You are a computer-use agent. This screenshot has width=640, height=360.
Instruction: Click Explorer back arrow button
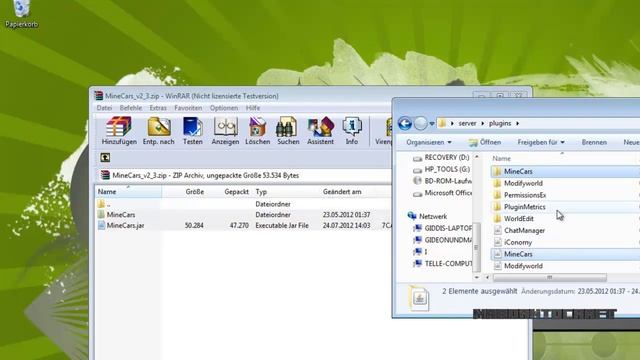tap(405, 123)
